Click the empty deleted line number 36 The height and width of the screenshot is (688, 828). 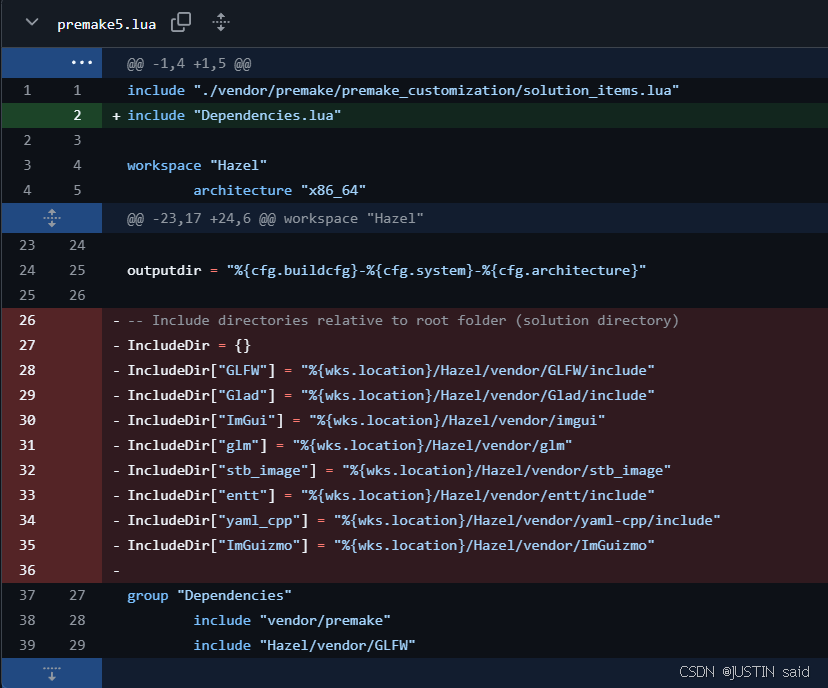27,570
